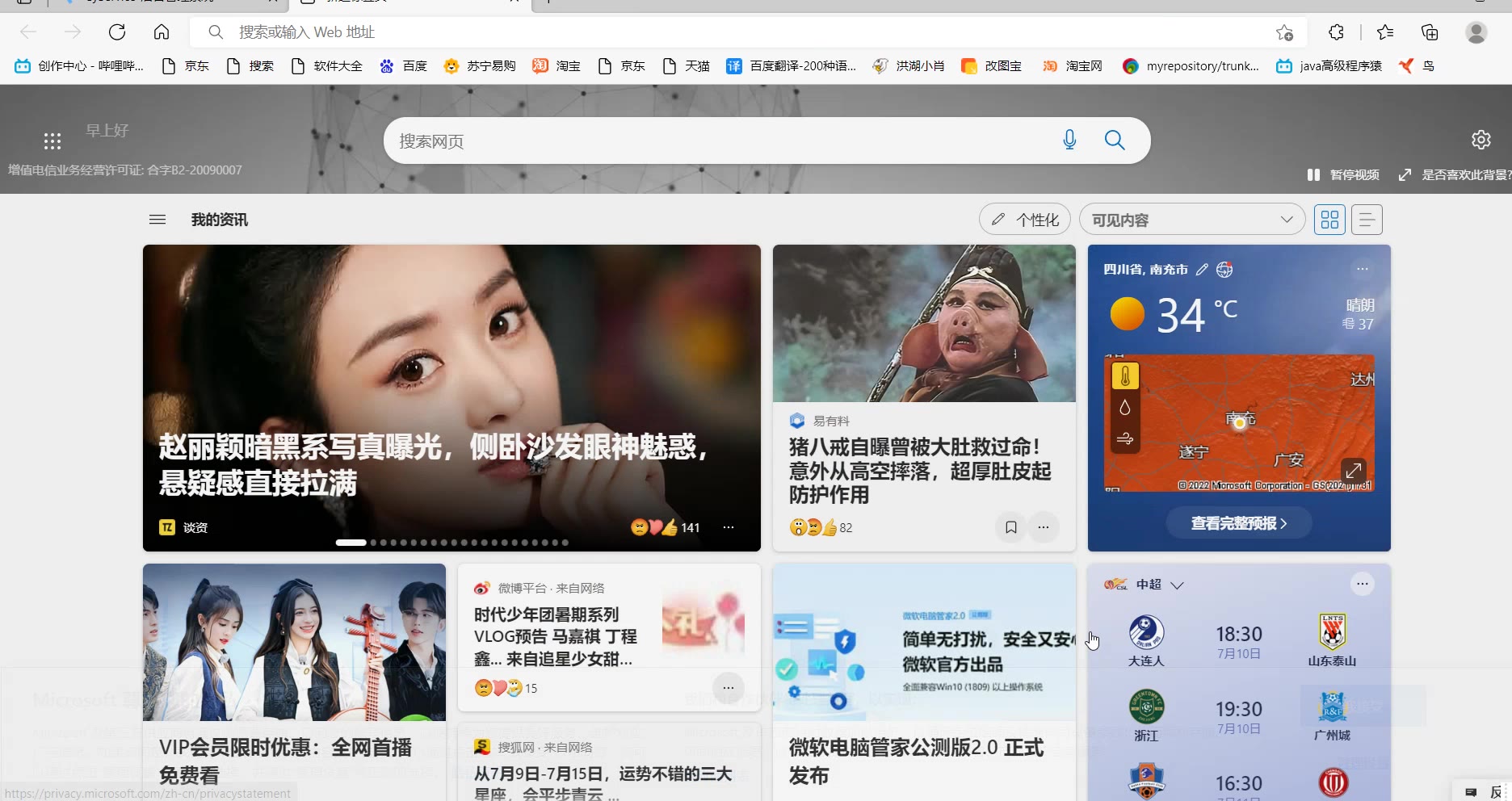Edit weather location pencil icon
Image resolution: width=1512 pixels, height=801 pixels.
point(1202,270)
